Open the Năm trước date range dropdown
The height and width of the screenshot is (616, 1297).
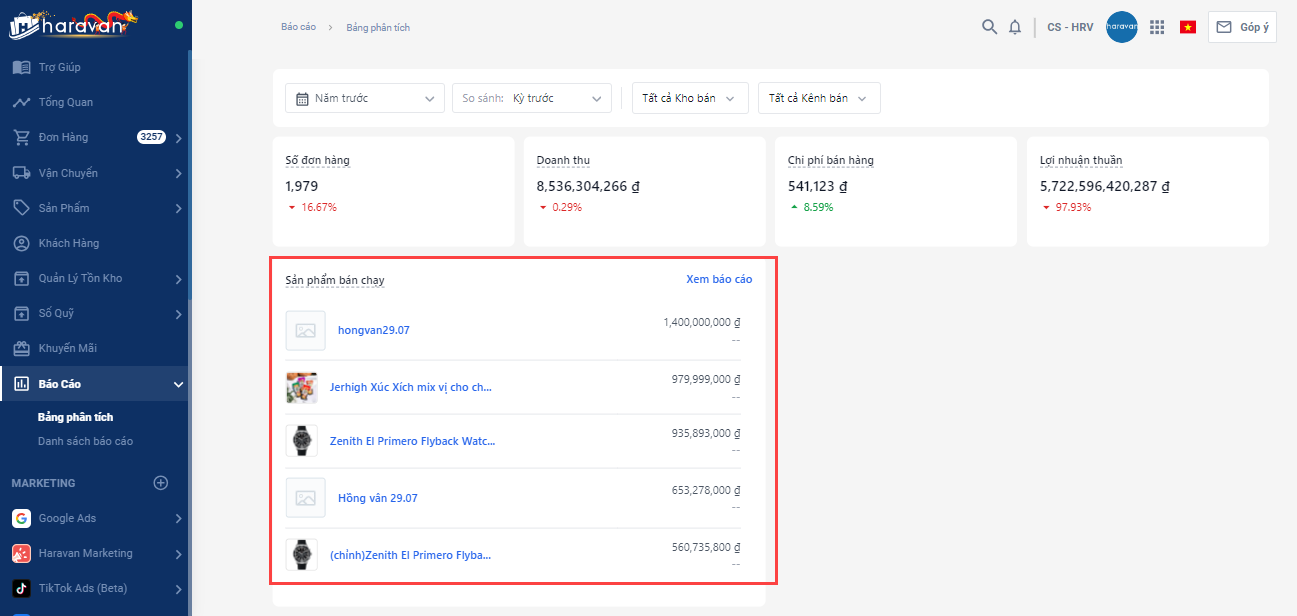pyautogui.click(x=365, y=98)
